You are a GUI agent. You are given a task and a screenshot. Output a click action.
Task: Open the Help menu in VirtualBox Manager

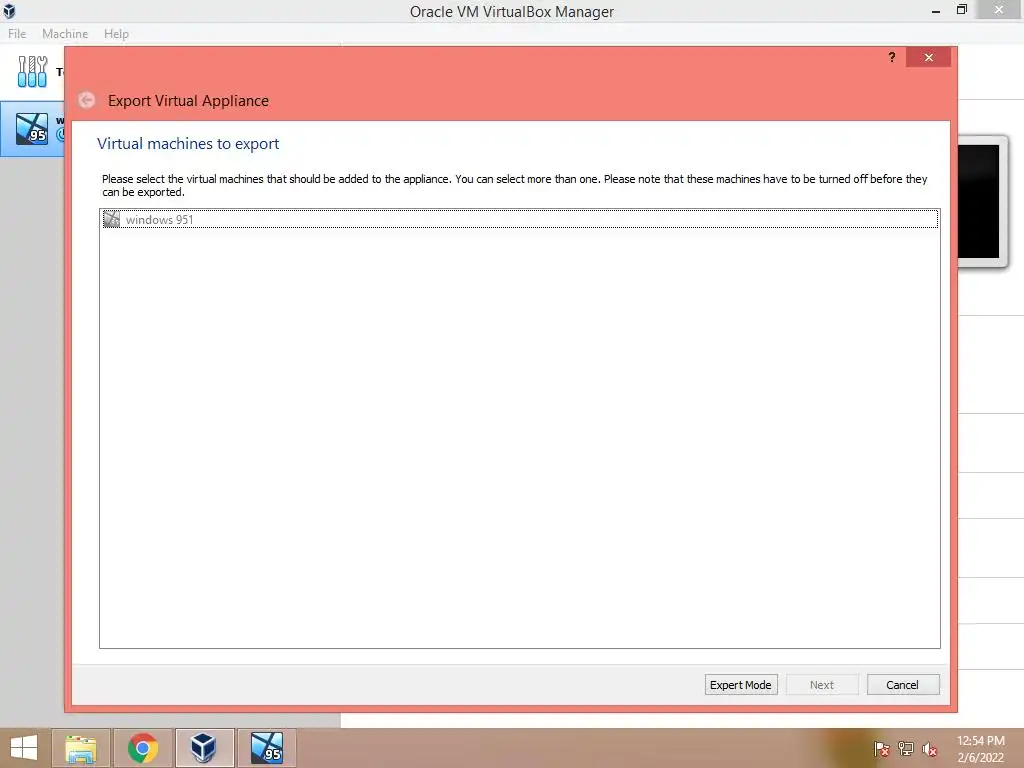pos(116,33)
